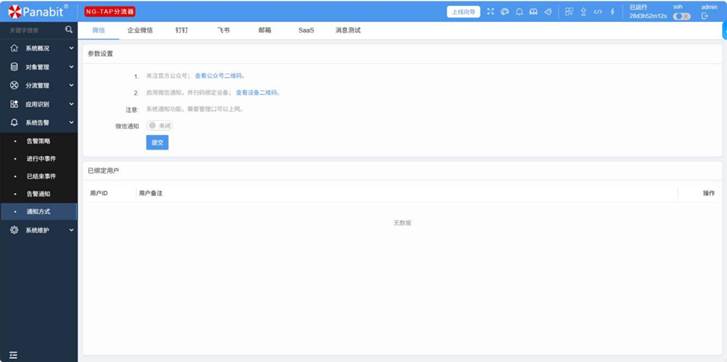Toggle the ssh switch in header
727x362 pixels.
point(682,16)
